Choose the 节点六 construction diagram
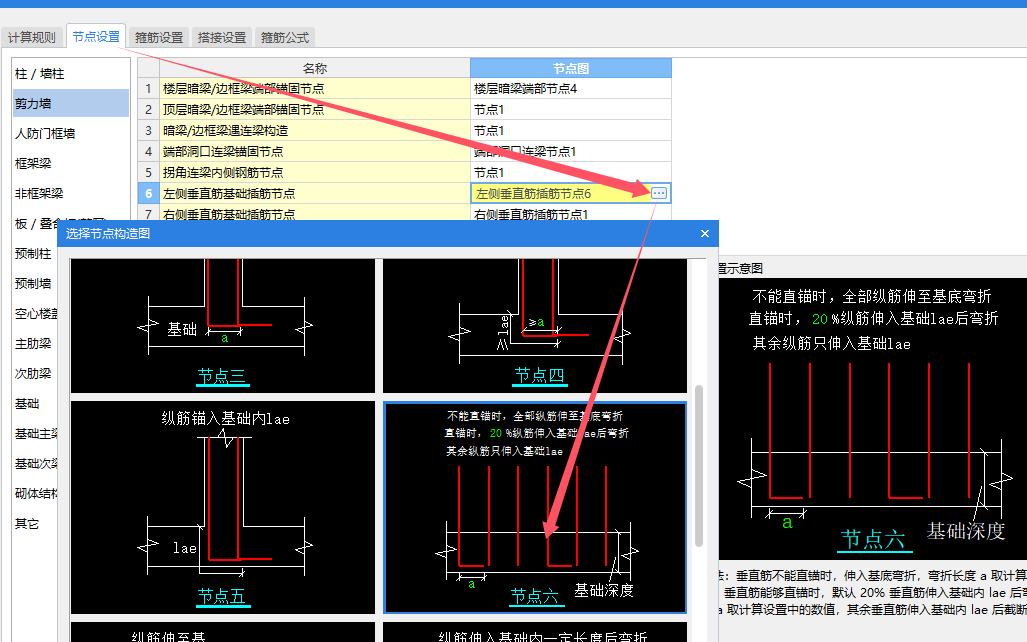1027x642 pixels. point(535,508)
